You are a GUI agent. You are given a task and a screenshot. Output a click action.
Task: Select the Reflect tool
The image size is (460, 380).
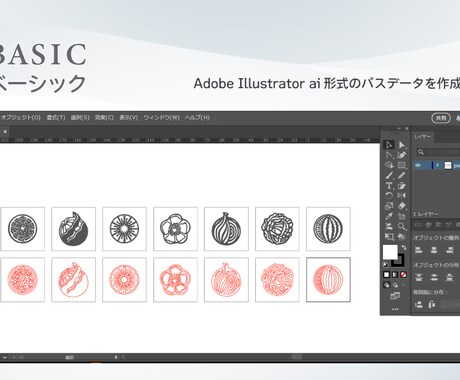click(x=402, y=196)
